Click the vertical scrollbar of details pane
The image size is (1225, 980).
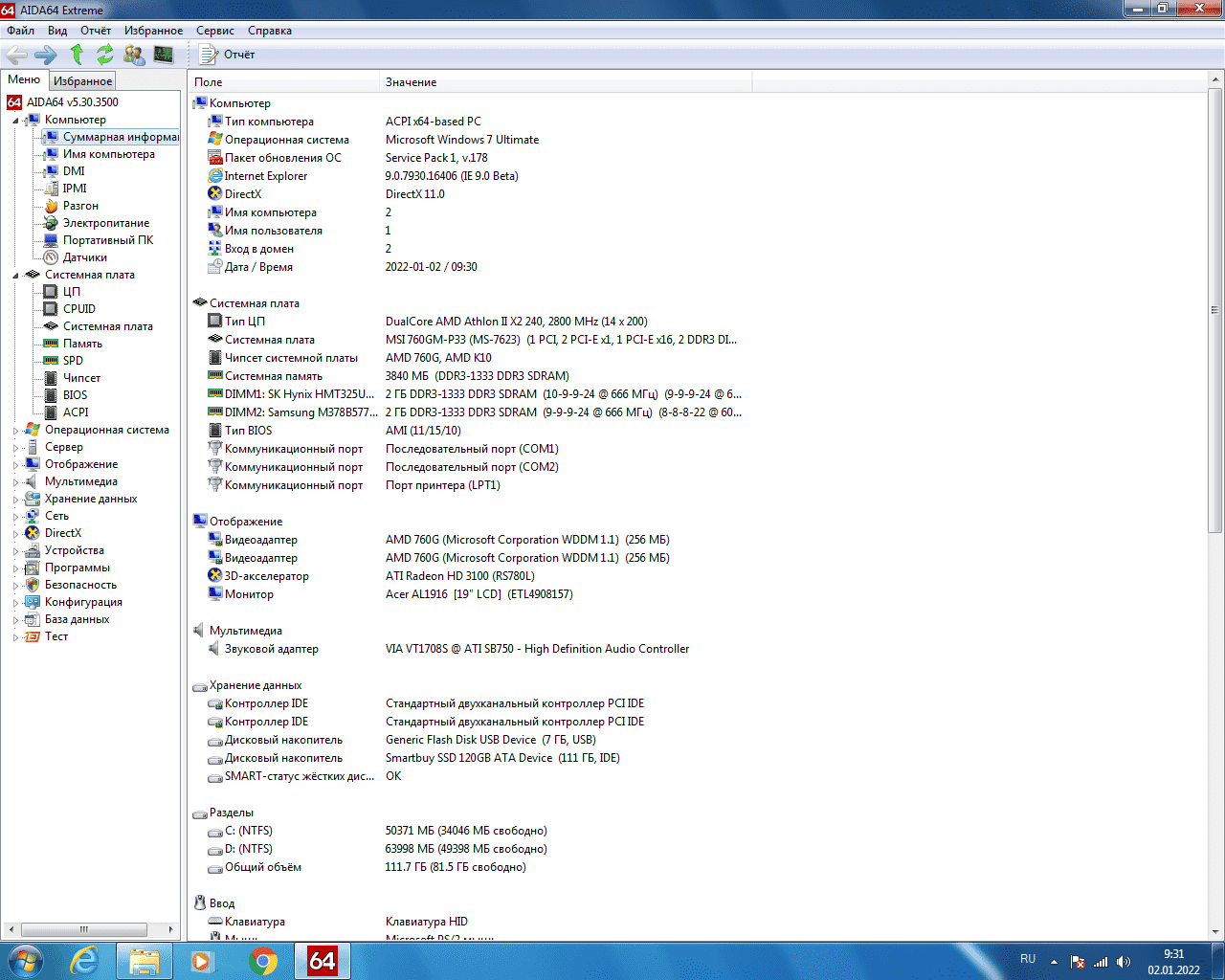(x=1215, y=310)
